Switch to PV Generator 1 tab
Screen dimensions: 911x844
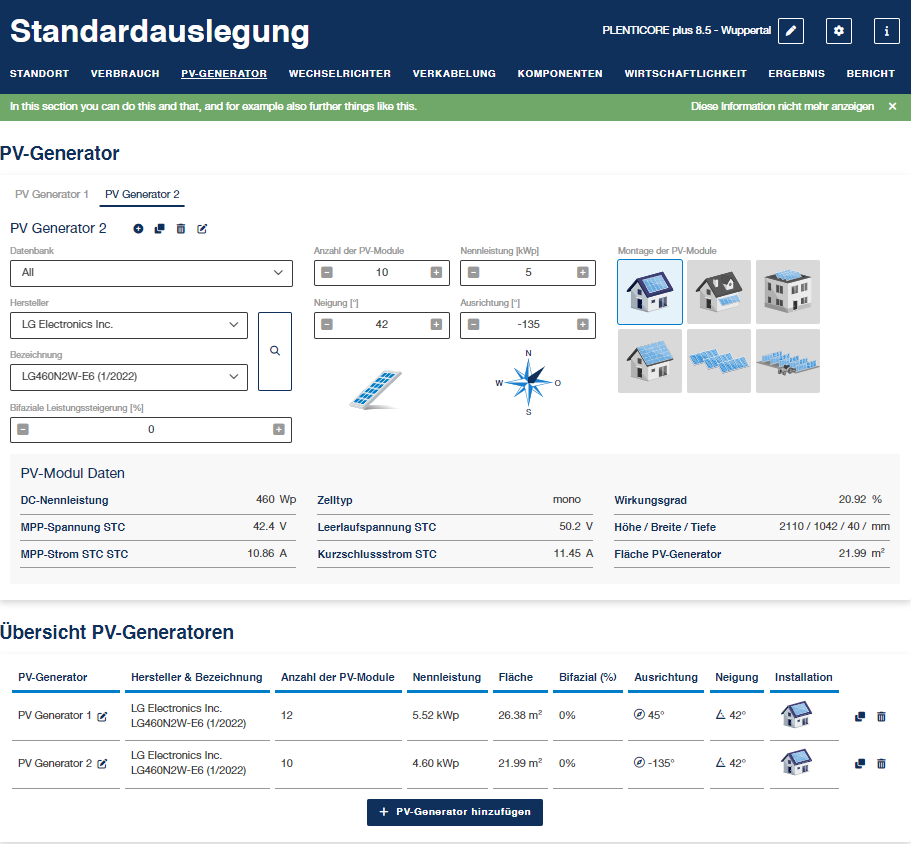52,194
